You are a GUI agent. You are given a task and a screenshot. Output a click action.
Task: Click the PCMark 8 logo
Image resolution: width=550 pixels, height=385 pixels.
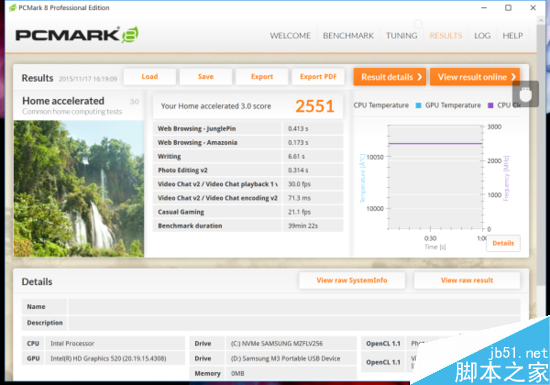[77, 35]
